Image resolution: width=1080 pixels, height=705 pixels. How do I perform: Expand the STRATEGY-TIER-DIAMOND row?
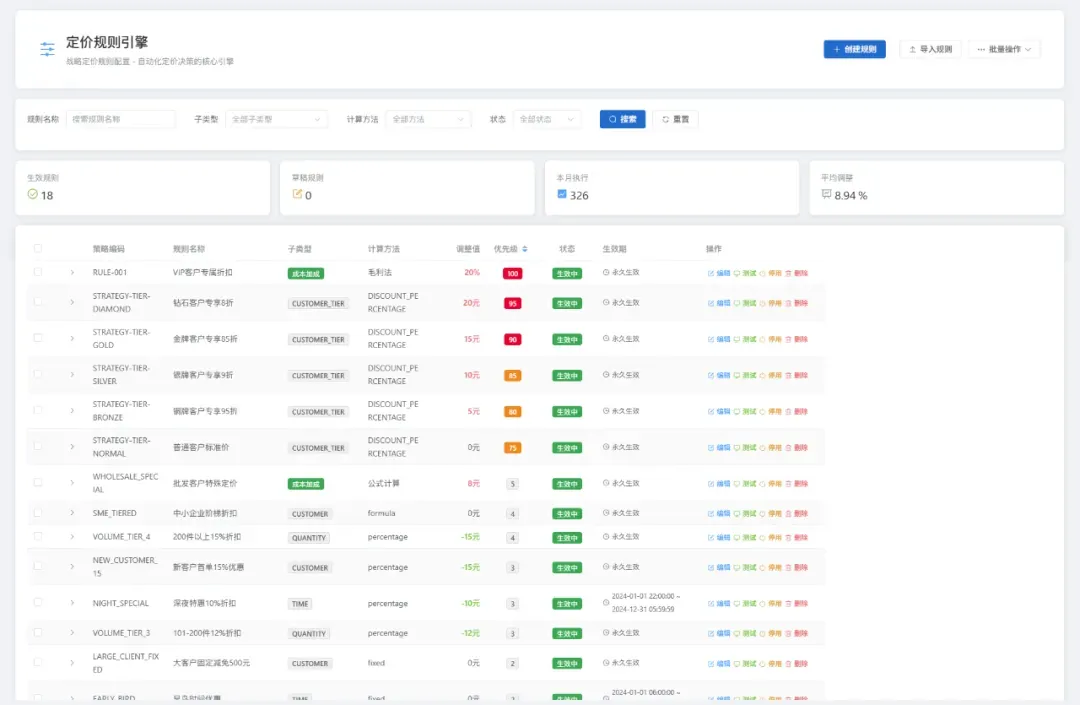(x=72, y=302)
